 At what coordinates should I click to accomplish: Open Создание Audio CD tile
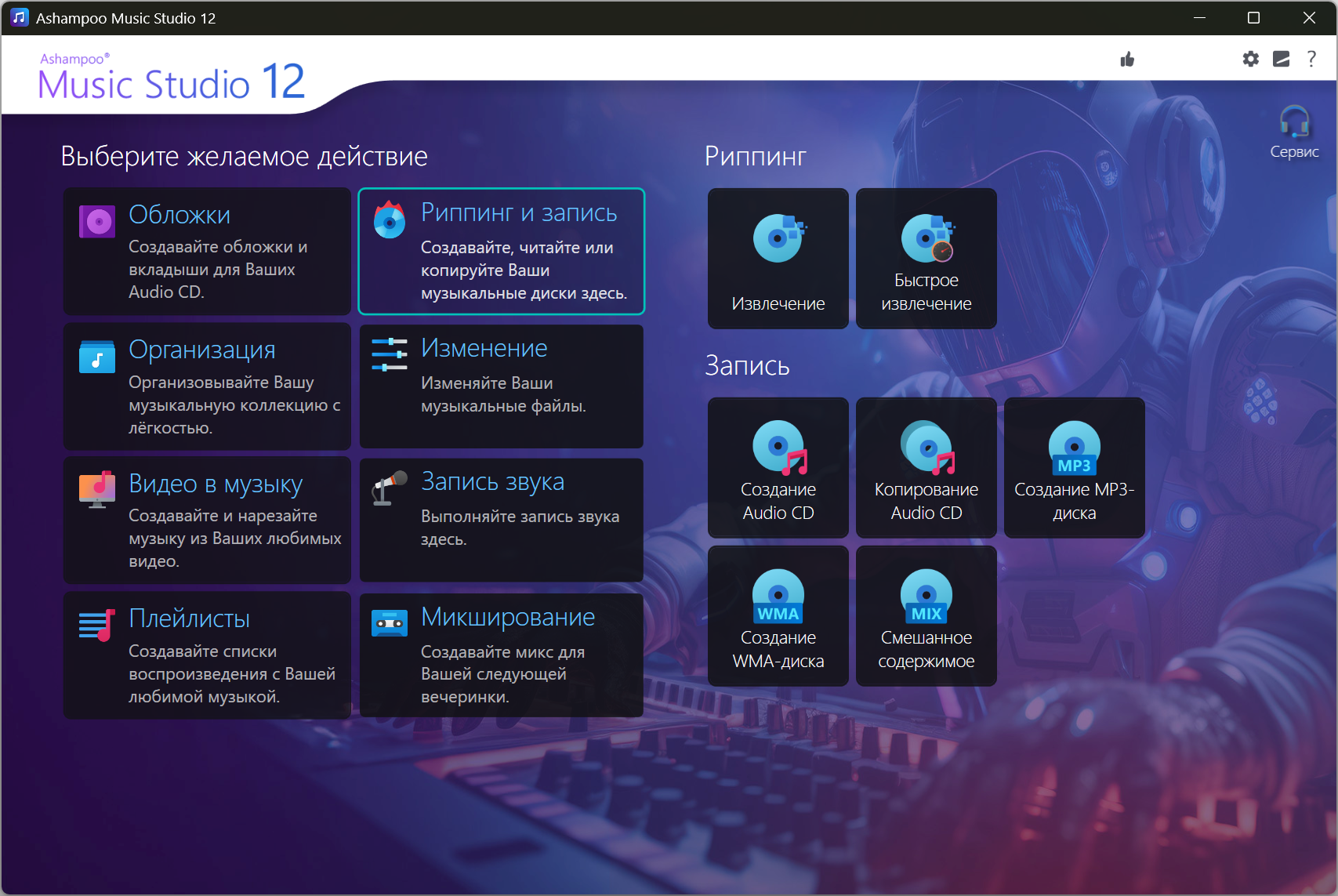pos(778,468)
